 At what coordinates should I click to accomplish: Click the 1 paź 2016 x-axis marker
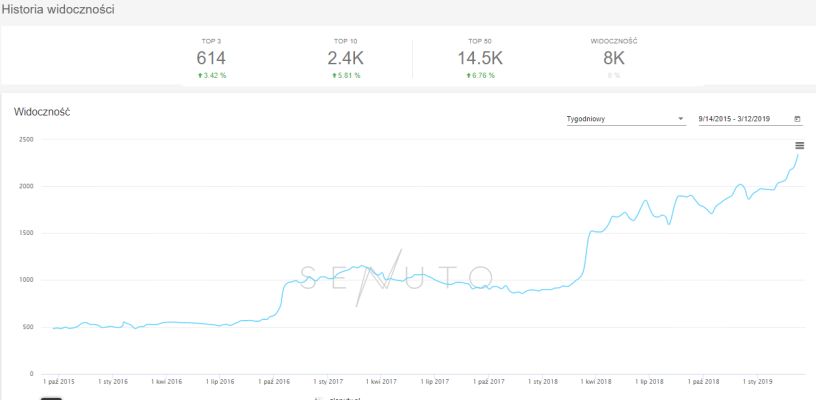(274, 381)
